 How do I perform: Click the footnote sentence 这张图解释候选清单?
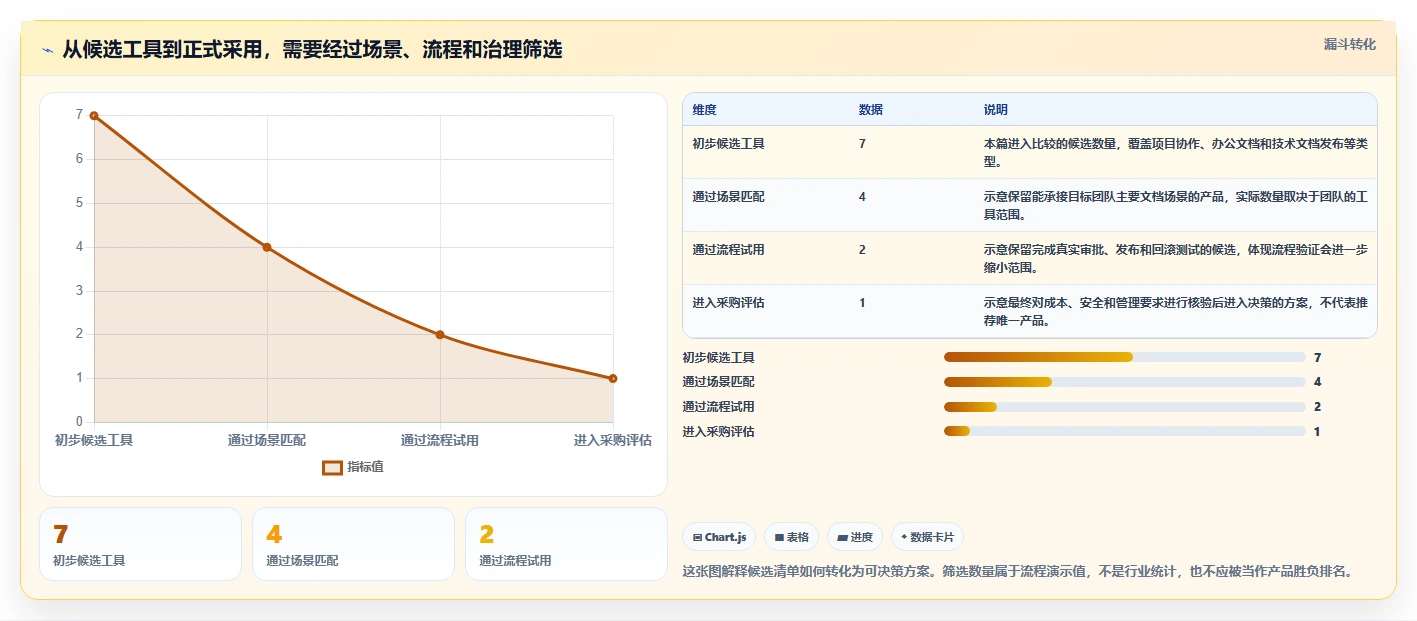1017,572
